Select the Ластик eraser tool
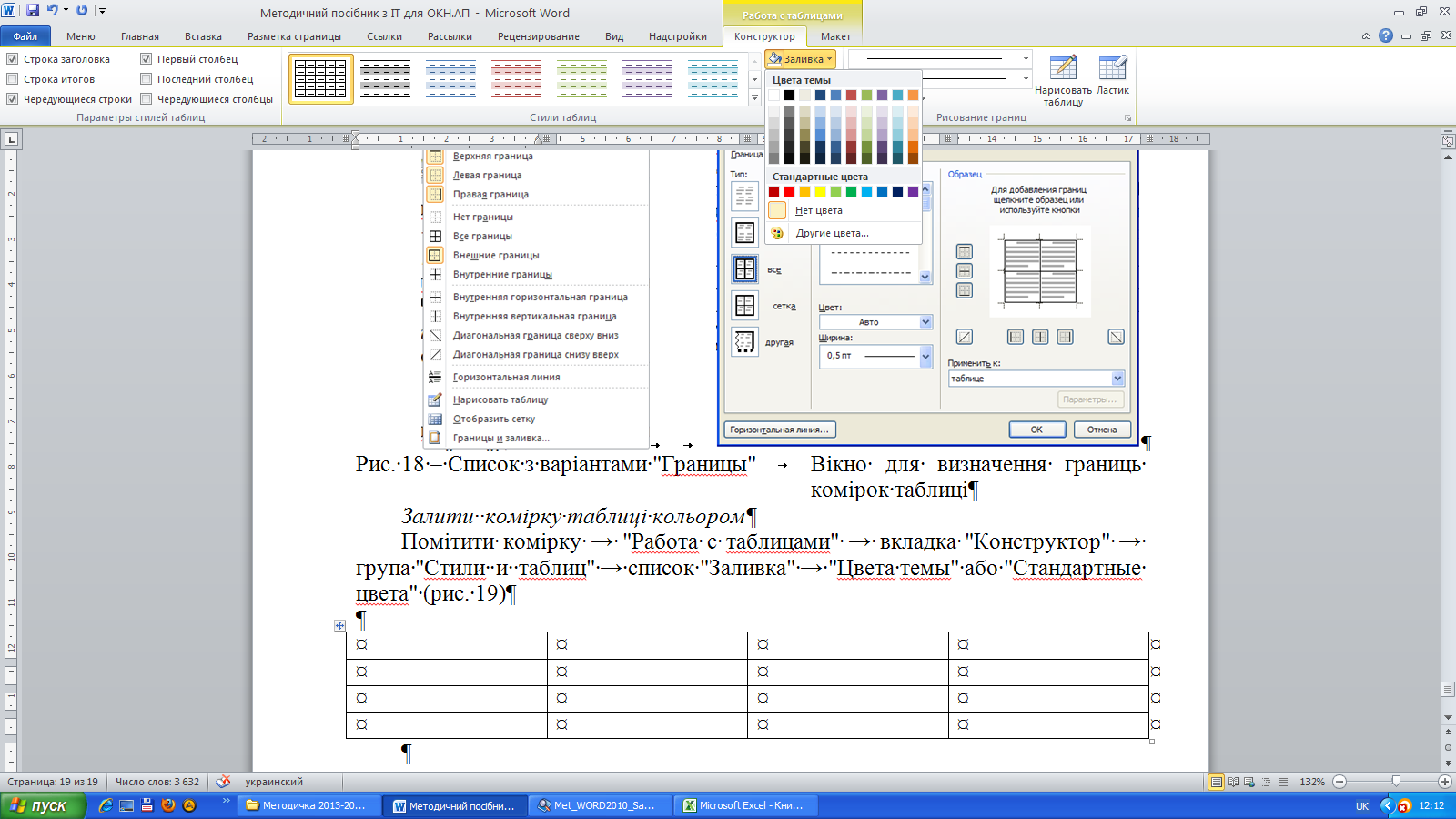 [1112, 76]
